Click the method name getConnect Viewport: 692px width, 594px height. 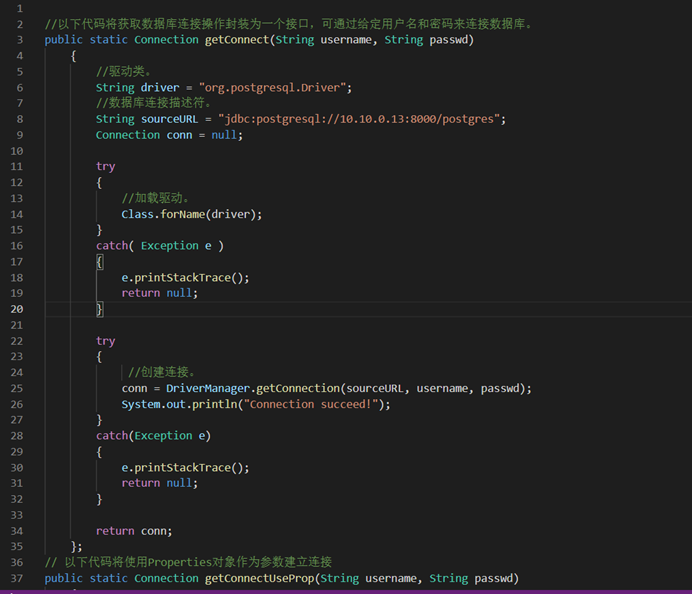237,40
